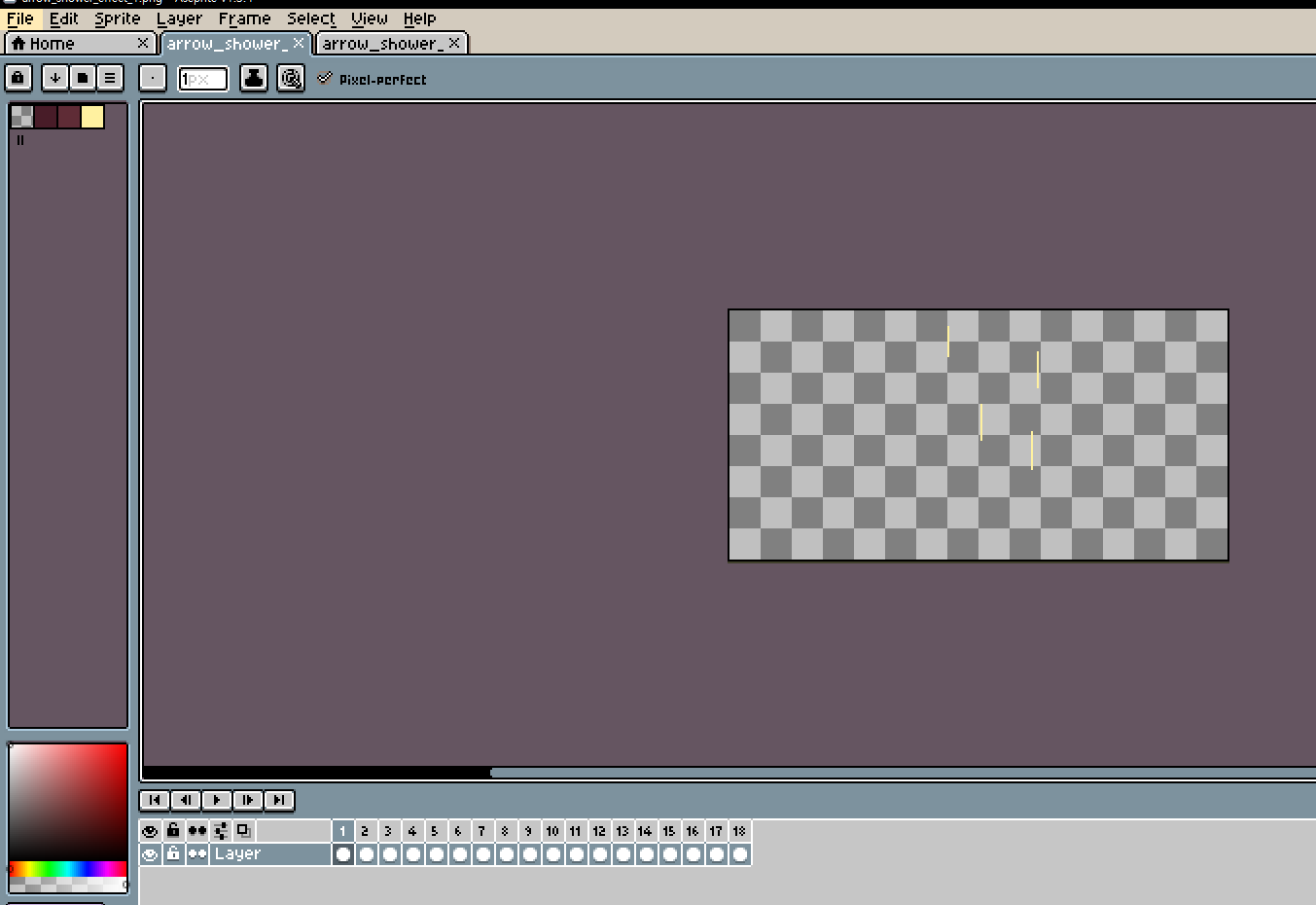Close the second arrow_shower_ tab

point(454,43)
